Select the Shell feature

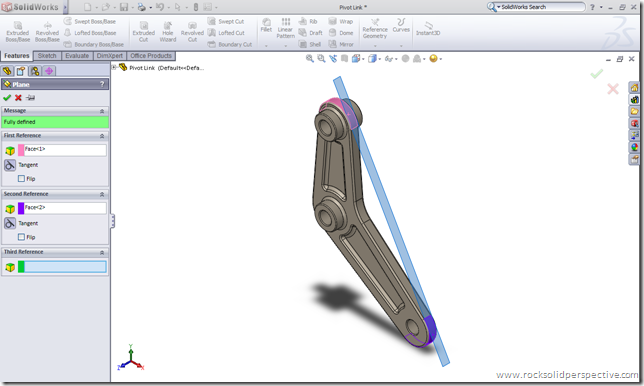310,44
